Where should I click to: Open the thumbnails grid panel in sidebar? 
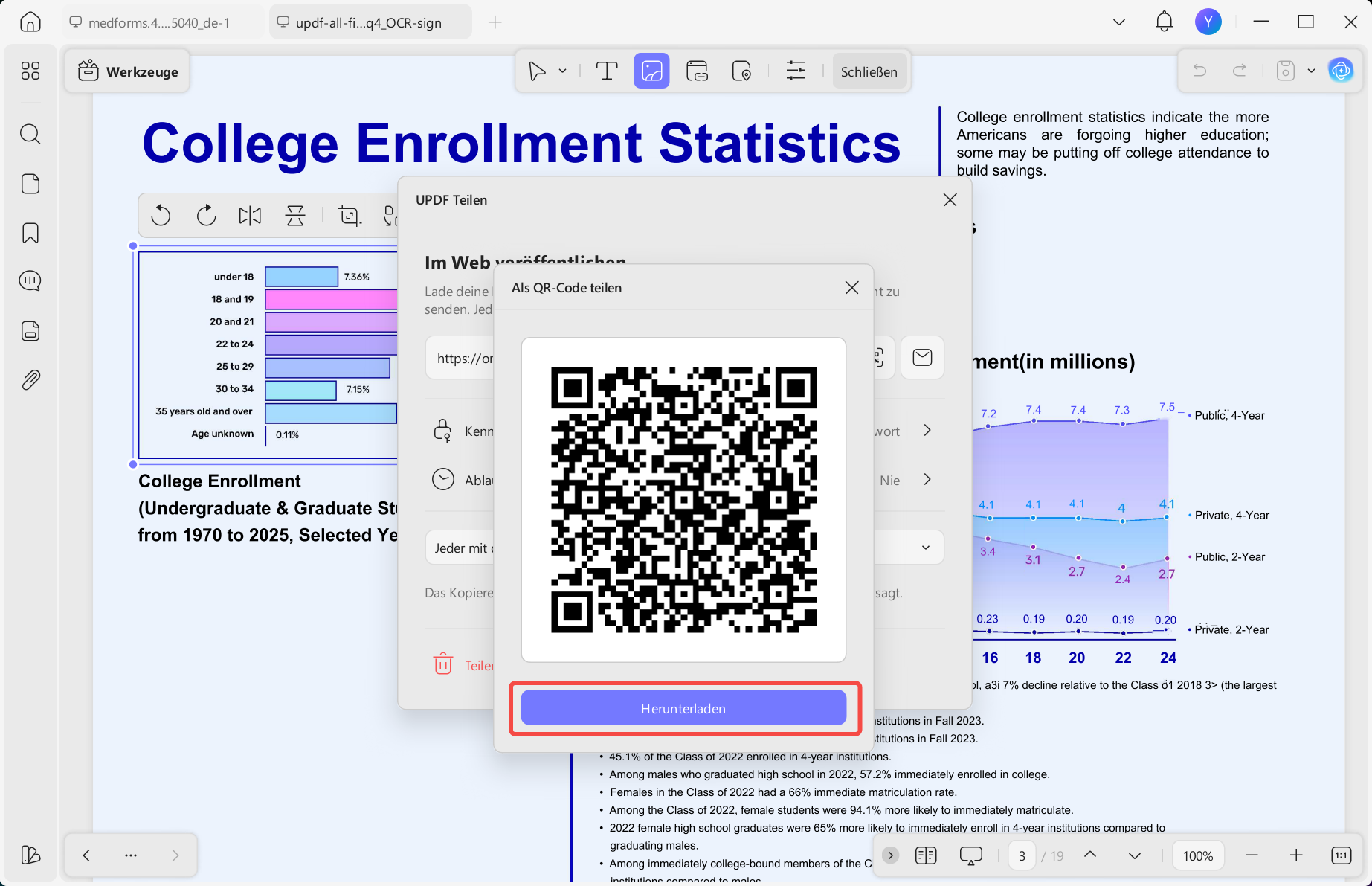[30, 71]
